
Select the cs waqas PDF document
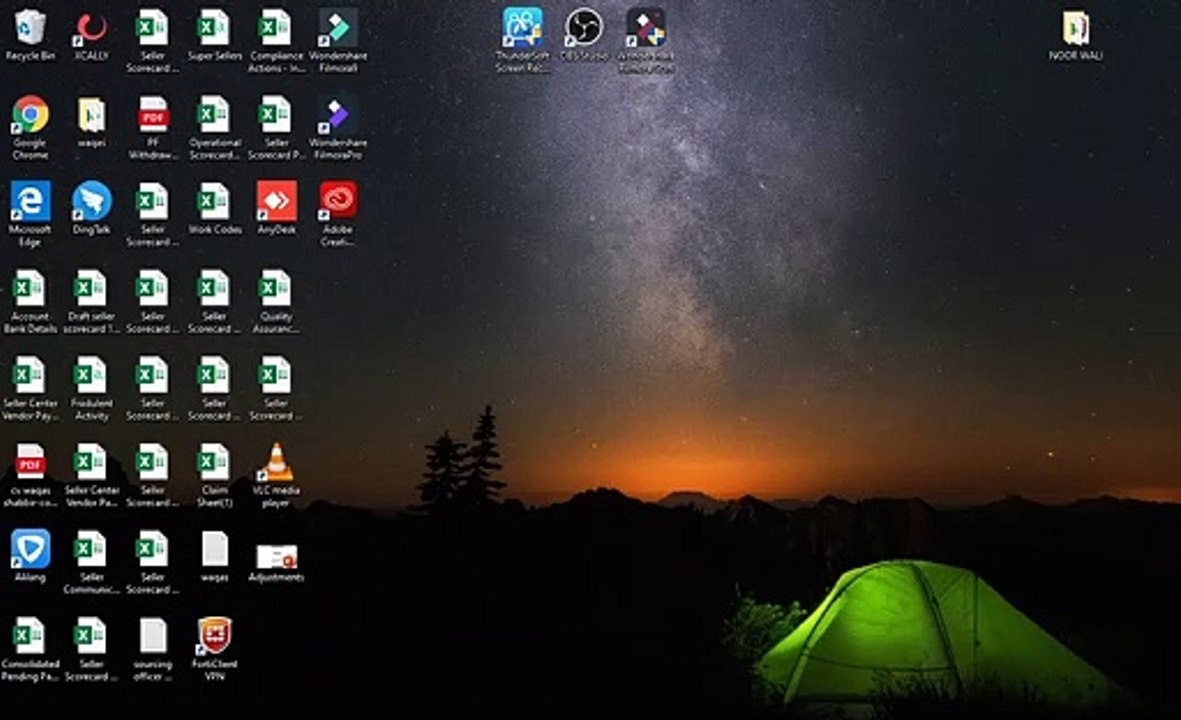30,462
